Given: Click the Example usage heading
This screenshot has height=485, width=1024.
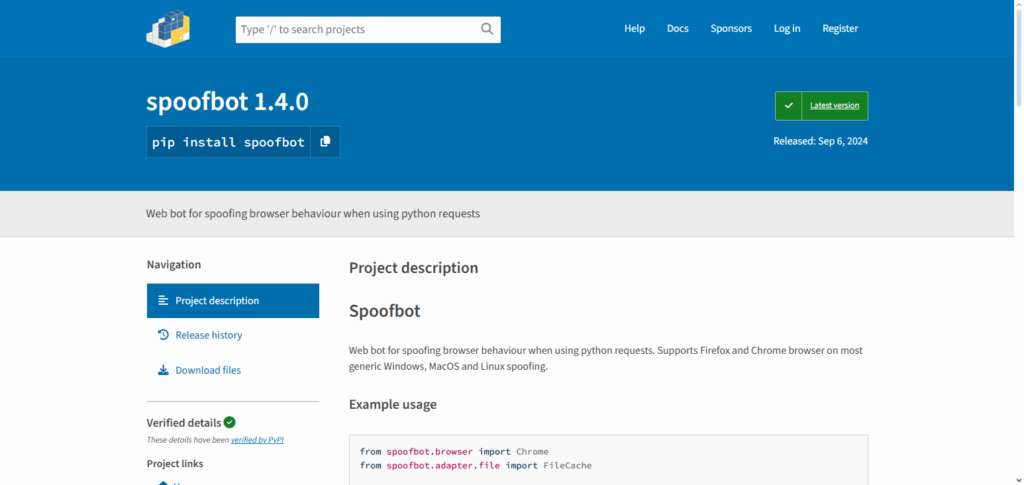Looking at the screenshot, I should [392, 404].
